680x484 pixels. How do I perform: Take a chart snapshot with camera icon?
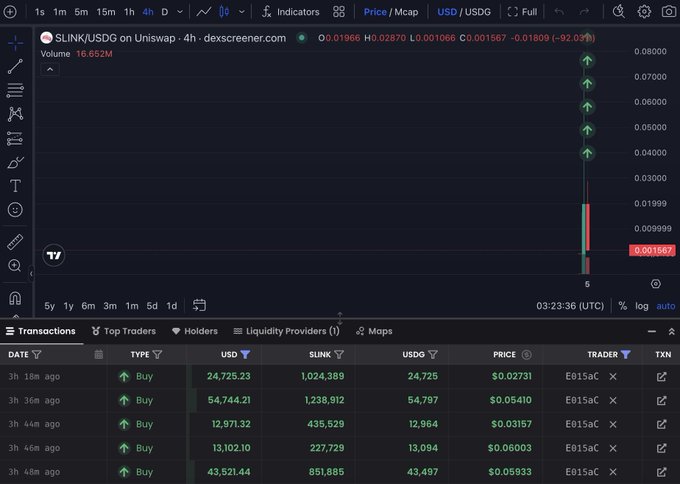tap(669, 12)
